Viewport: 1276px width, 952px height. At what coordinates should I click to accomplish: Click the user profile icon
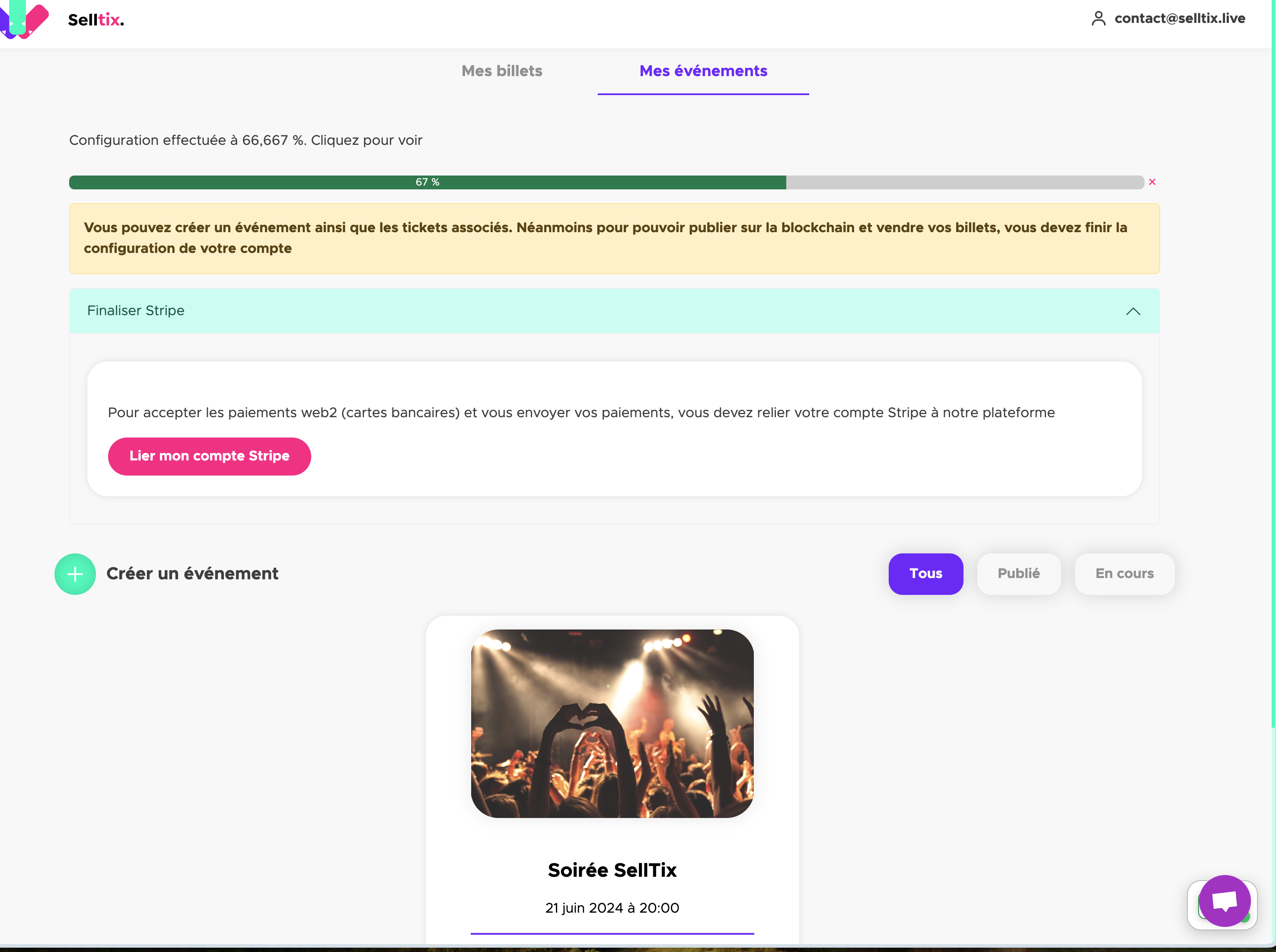pos(1098,19)
